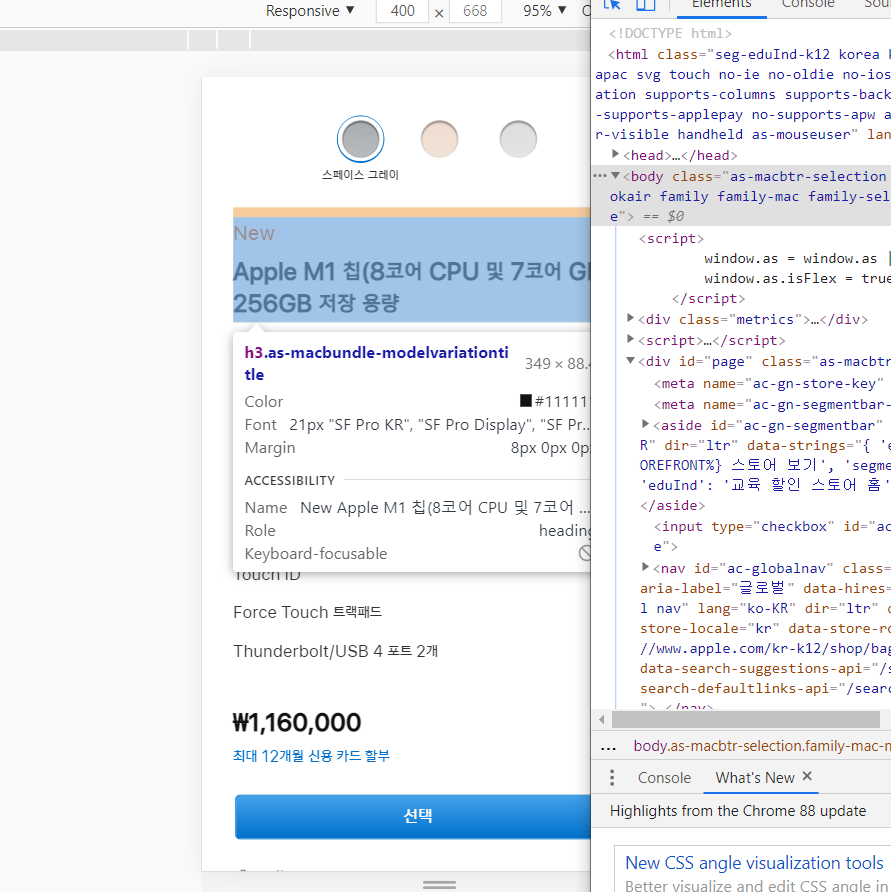Click the Force Touch 트랙패드 text
The image size is (891, 892).
308,612
